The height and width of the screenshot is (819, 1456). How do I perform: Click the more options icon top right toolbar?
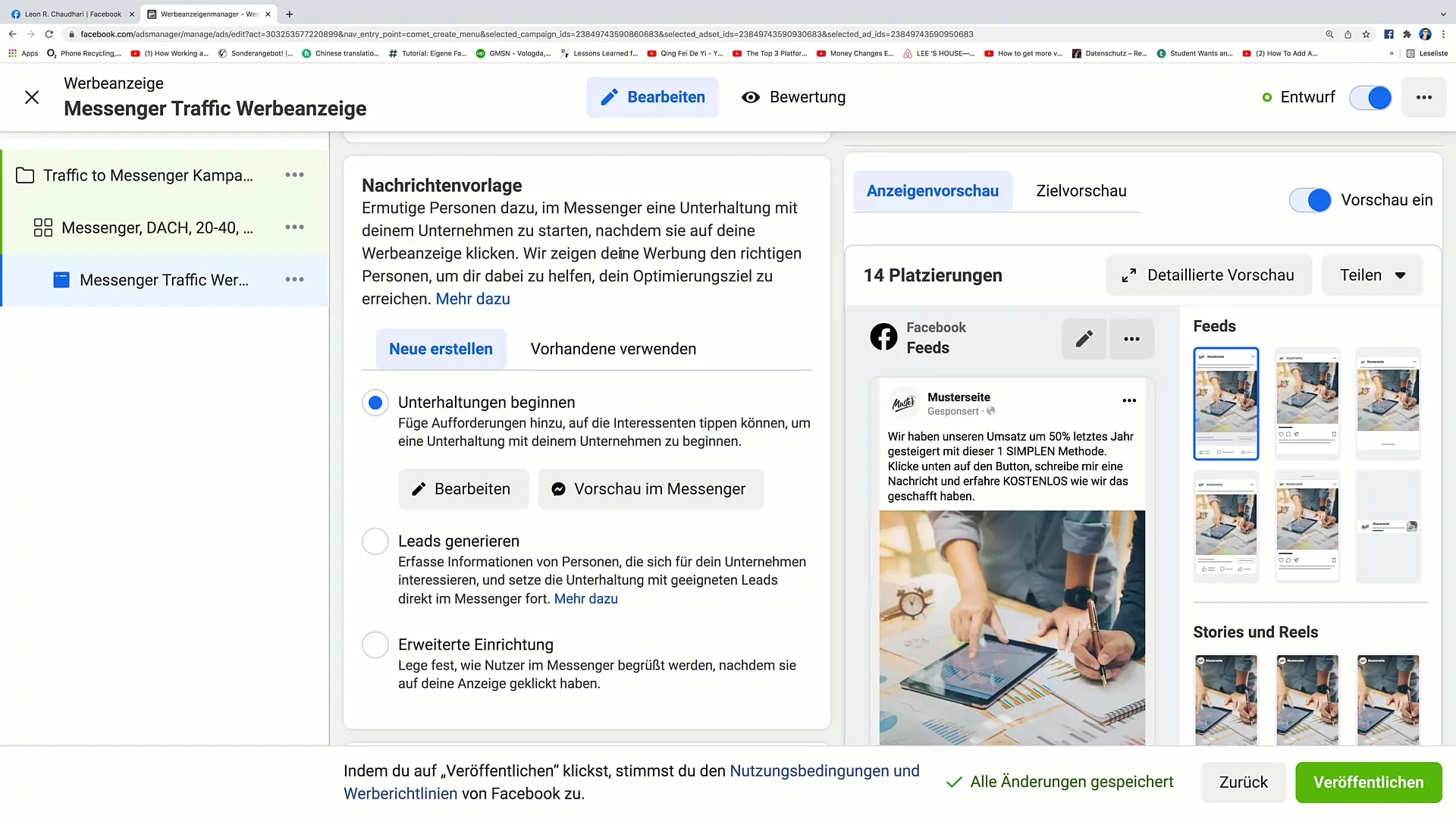point(1424,97)
